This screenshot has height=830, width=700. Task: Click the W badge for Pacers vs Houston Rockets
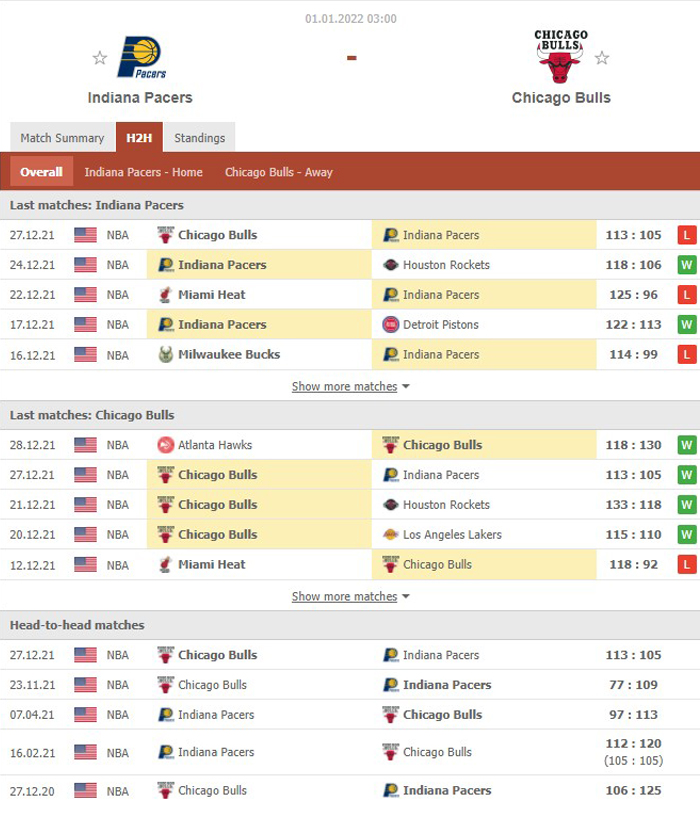[687, 265]
